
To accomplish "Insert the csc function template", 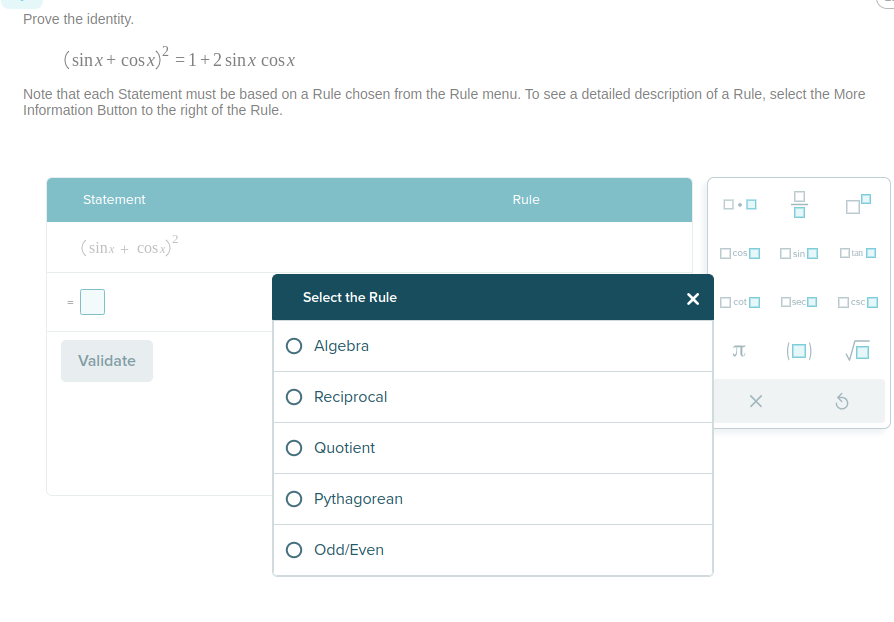I will [858, 302].
